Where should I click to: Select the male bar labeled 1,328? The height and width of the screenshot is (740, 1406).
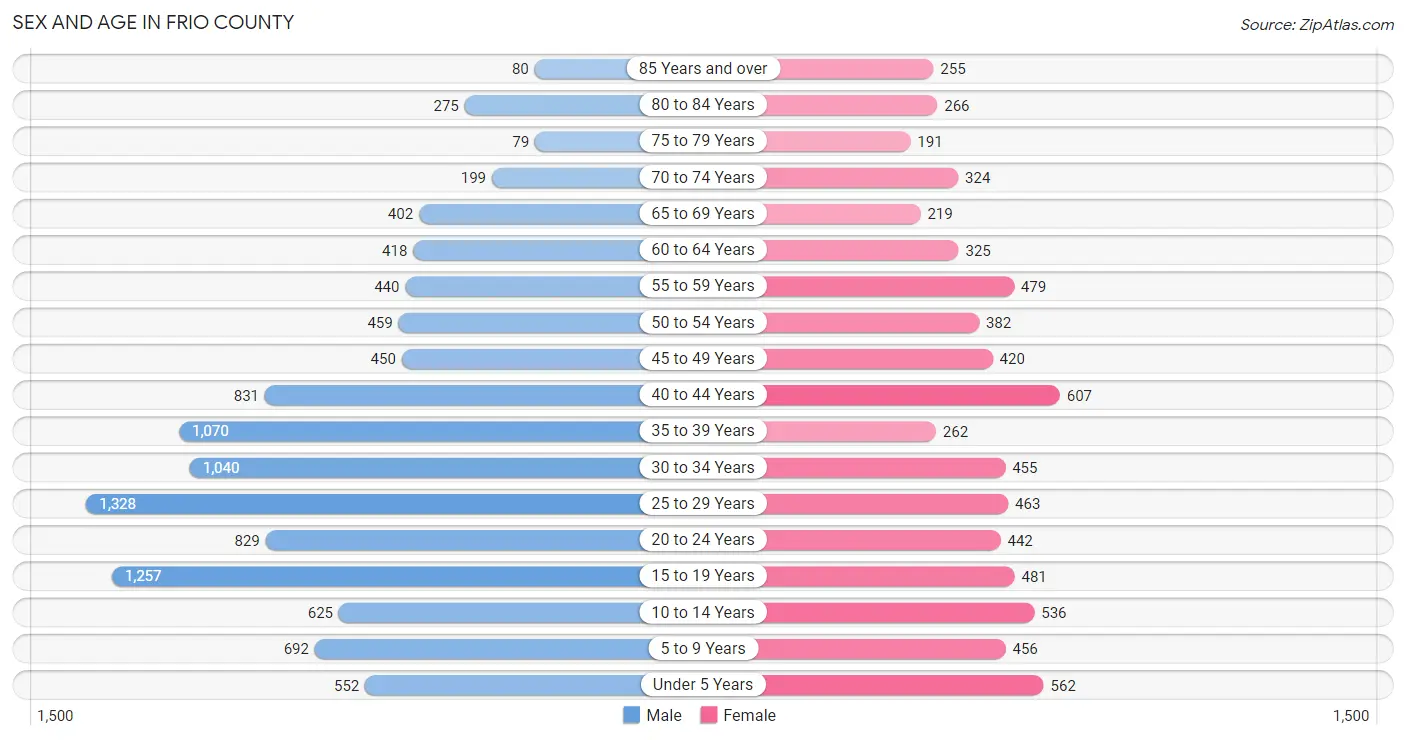tap(394, 503)
